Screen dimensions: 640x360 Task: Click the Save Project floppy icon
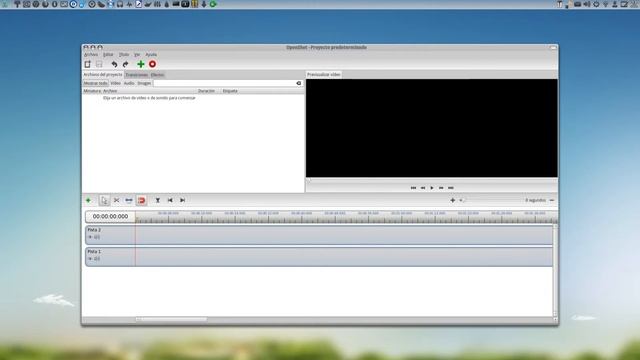click(x=99, y=64)
